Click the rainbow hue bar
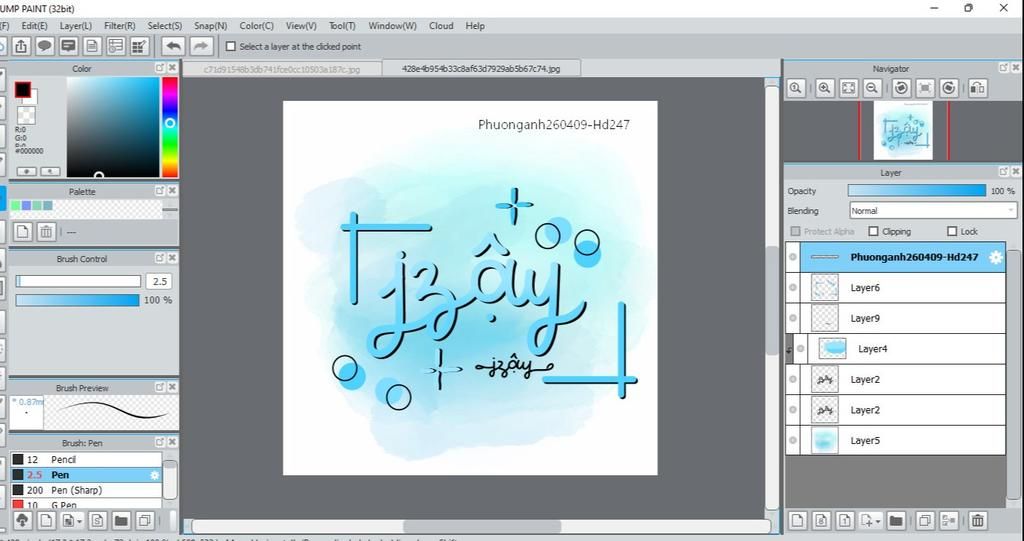Image resolution: width=1024 pixels, height=541 pixels. point(170,127)
